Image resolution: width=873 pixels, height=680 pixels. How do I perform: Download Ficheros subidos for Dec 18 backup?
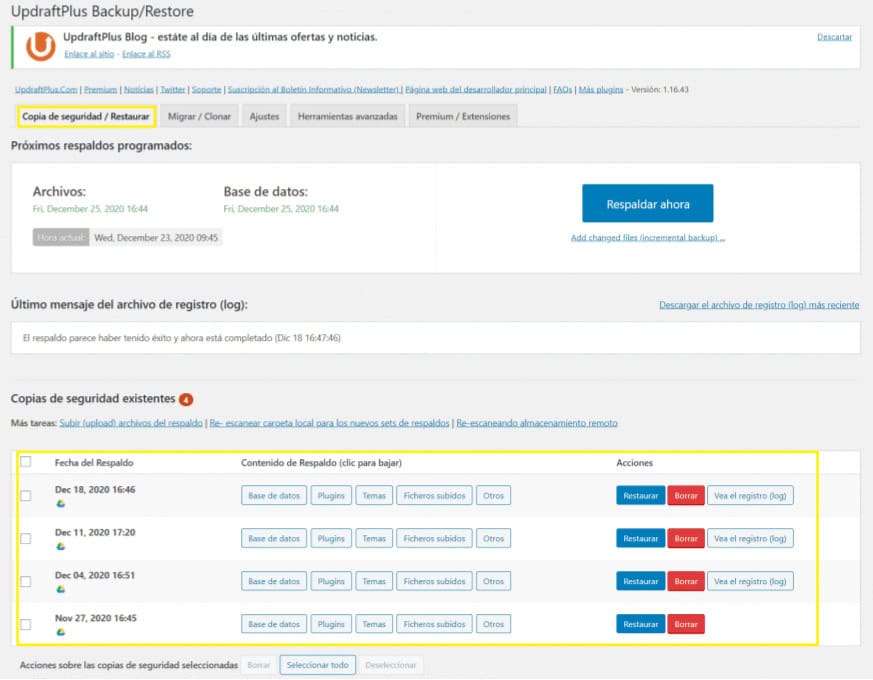(434, 496)
